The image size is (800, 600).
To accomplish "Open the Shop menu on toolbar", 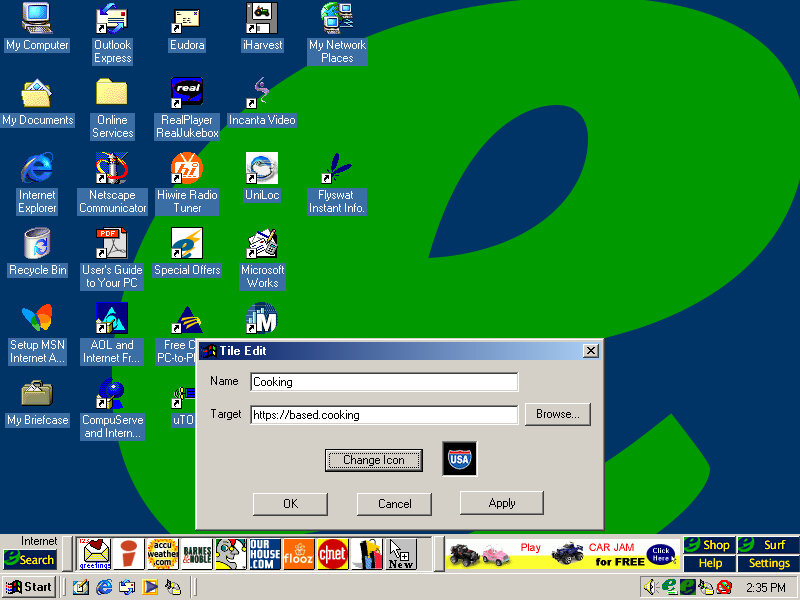I will tap(710, 545).
